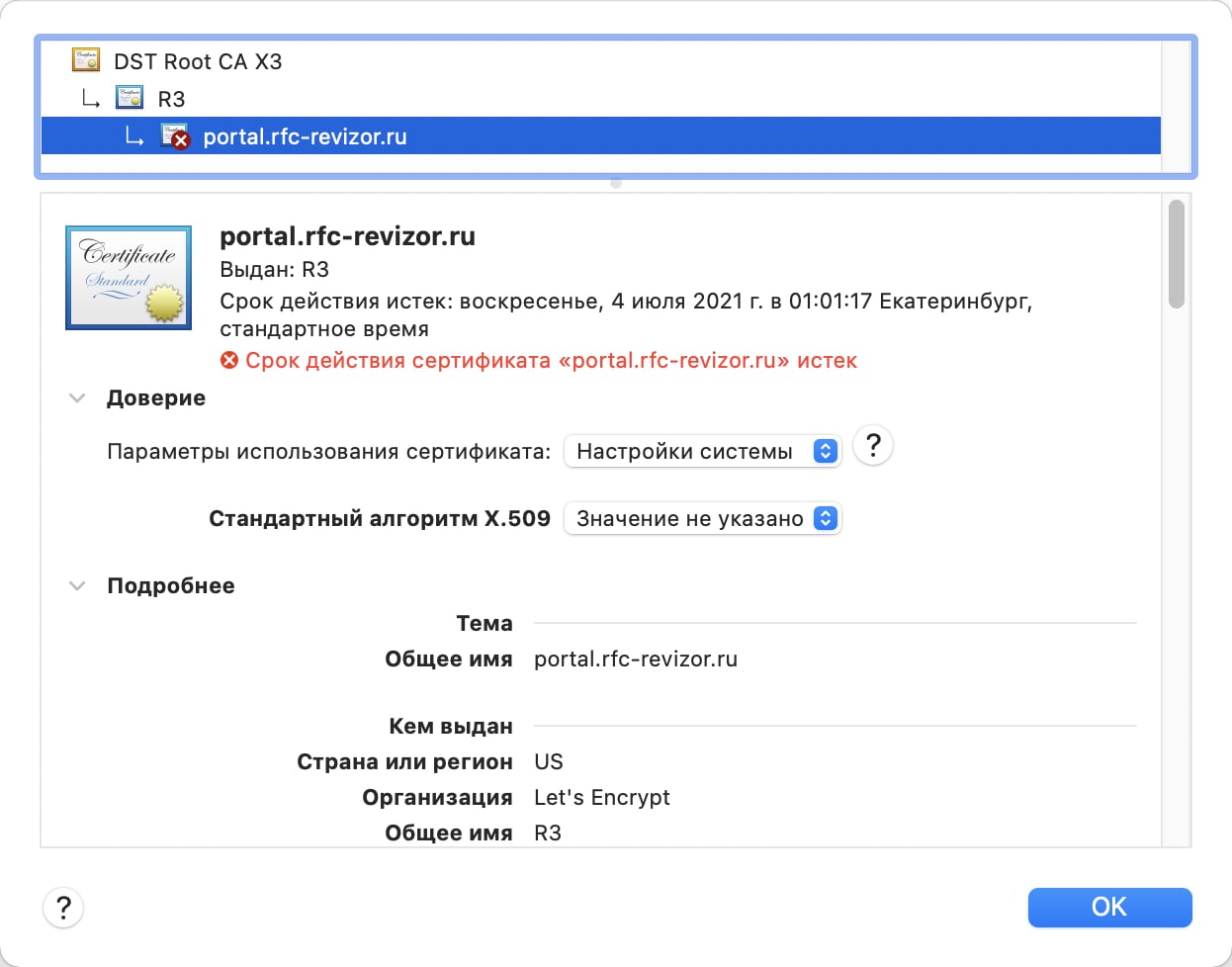The width and height of the screenshot is (1232, 967).
Task: Click the Кем выдан section label
Action: pos(451,726)
